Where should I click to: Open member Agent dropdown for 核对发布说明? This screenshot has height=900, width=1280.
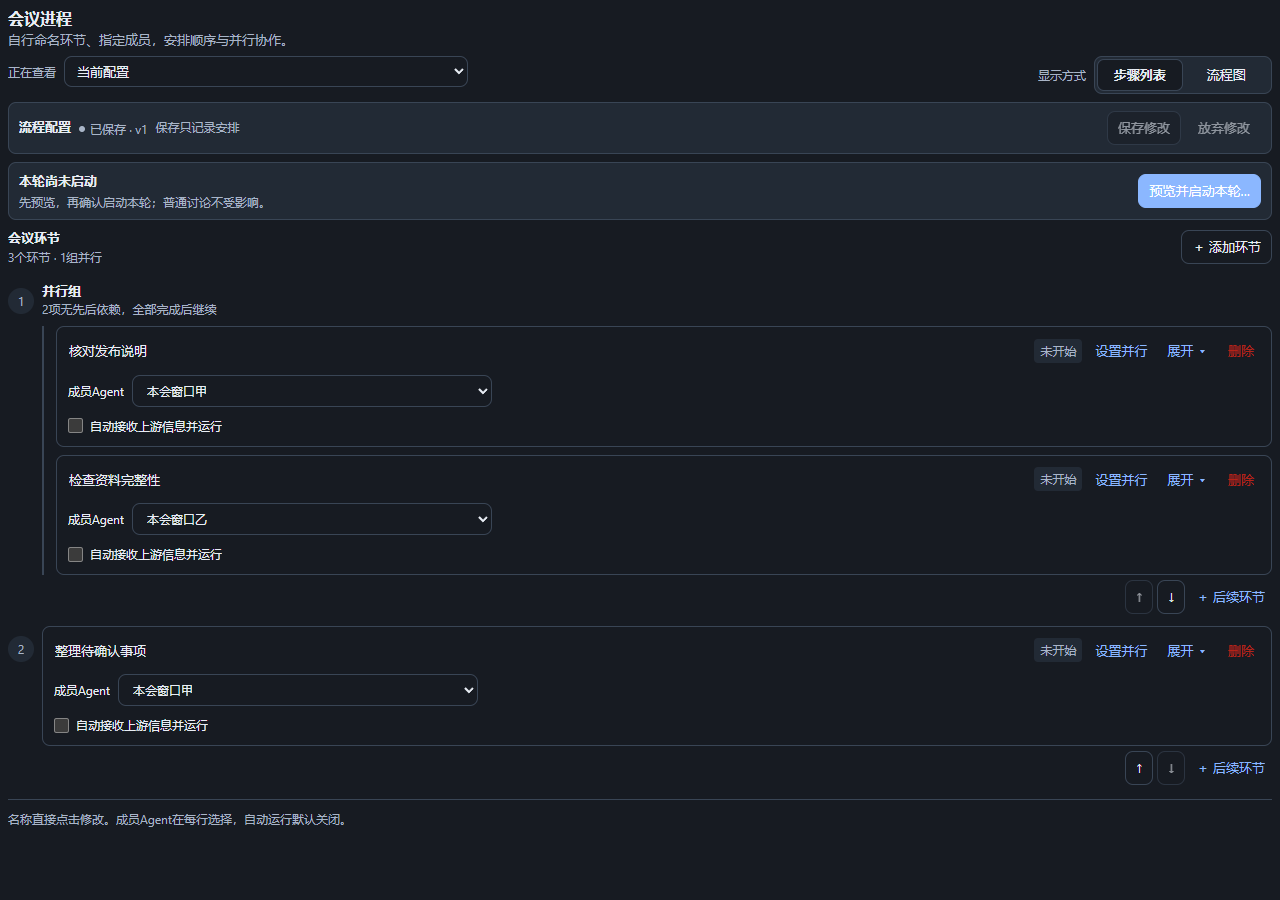pos(312,391)
